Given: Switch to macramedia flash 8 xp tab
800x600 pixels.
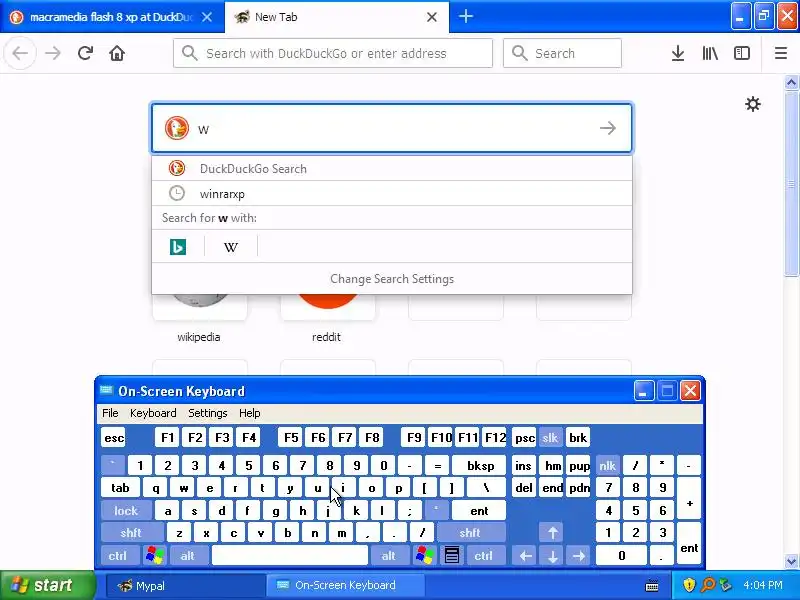Looking at the screenshot, I should [x=111, y=17].
